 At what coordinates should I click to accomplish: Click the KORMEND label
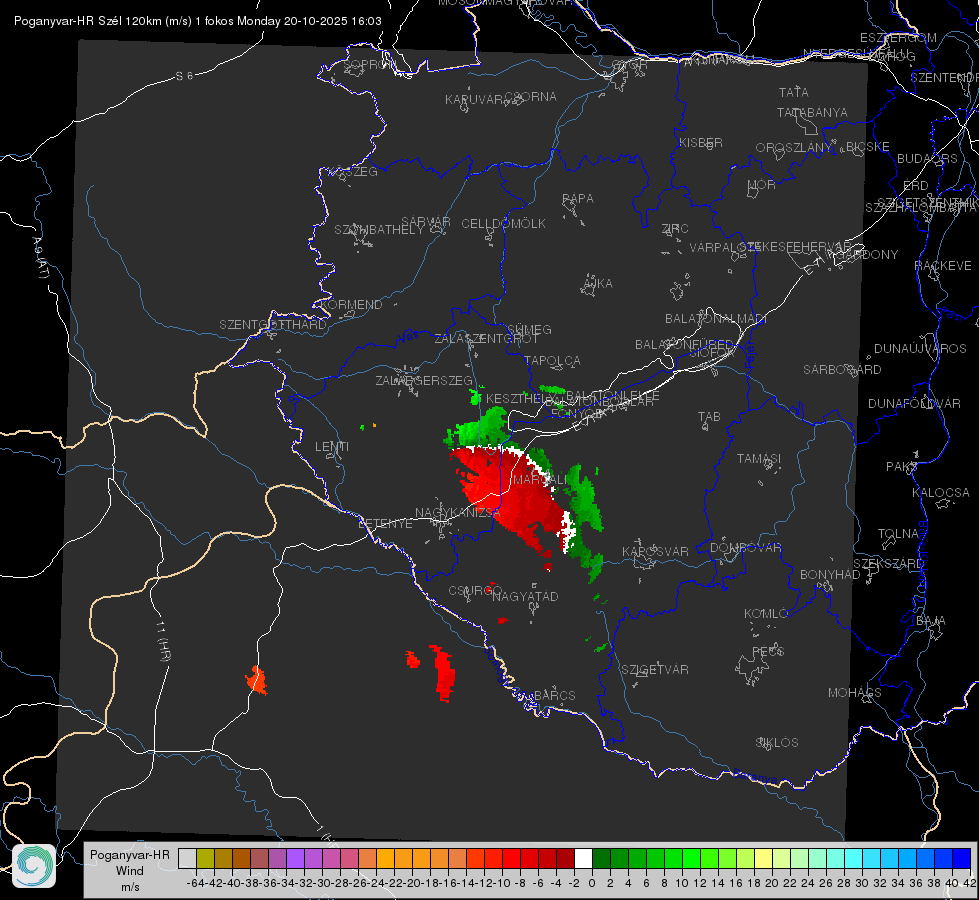350,305
